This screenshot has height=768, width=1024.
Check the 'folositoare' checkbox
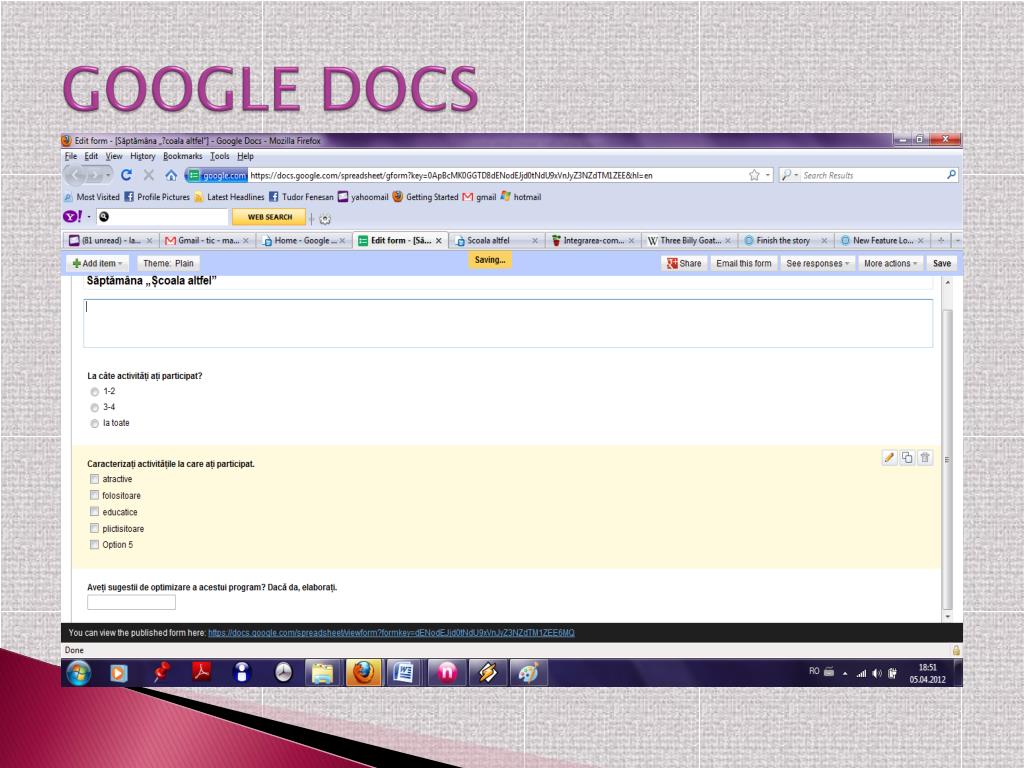point(95,496)
